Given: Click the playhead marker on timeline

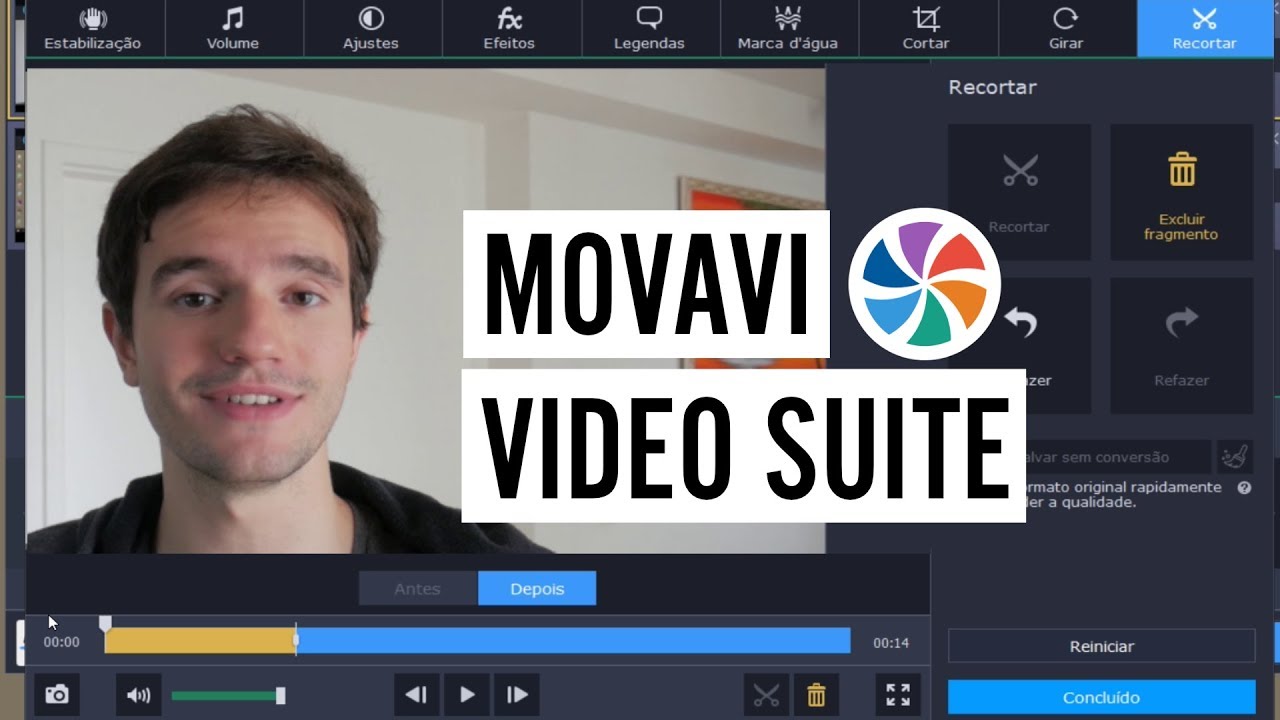Looking at the screenshot, I should (296, 640).
